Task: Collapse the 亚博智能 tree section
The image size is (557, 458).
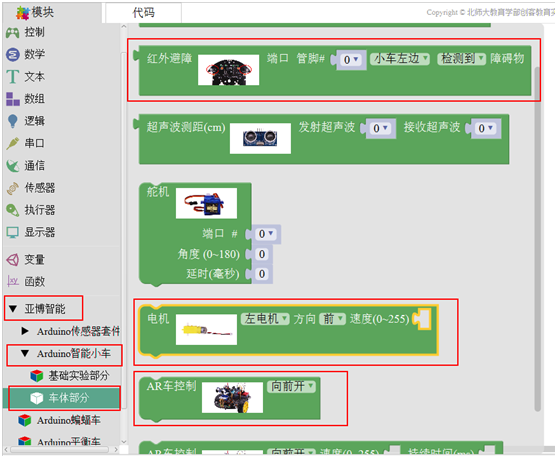Action: pyautogui.click(x=13, y=309)
